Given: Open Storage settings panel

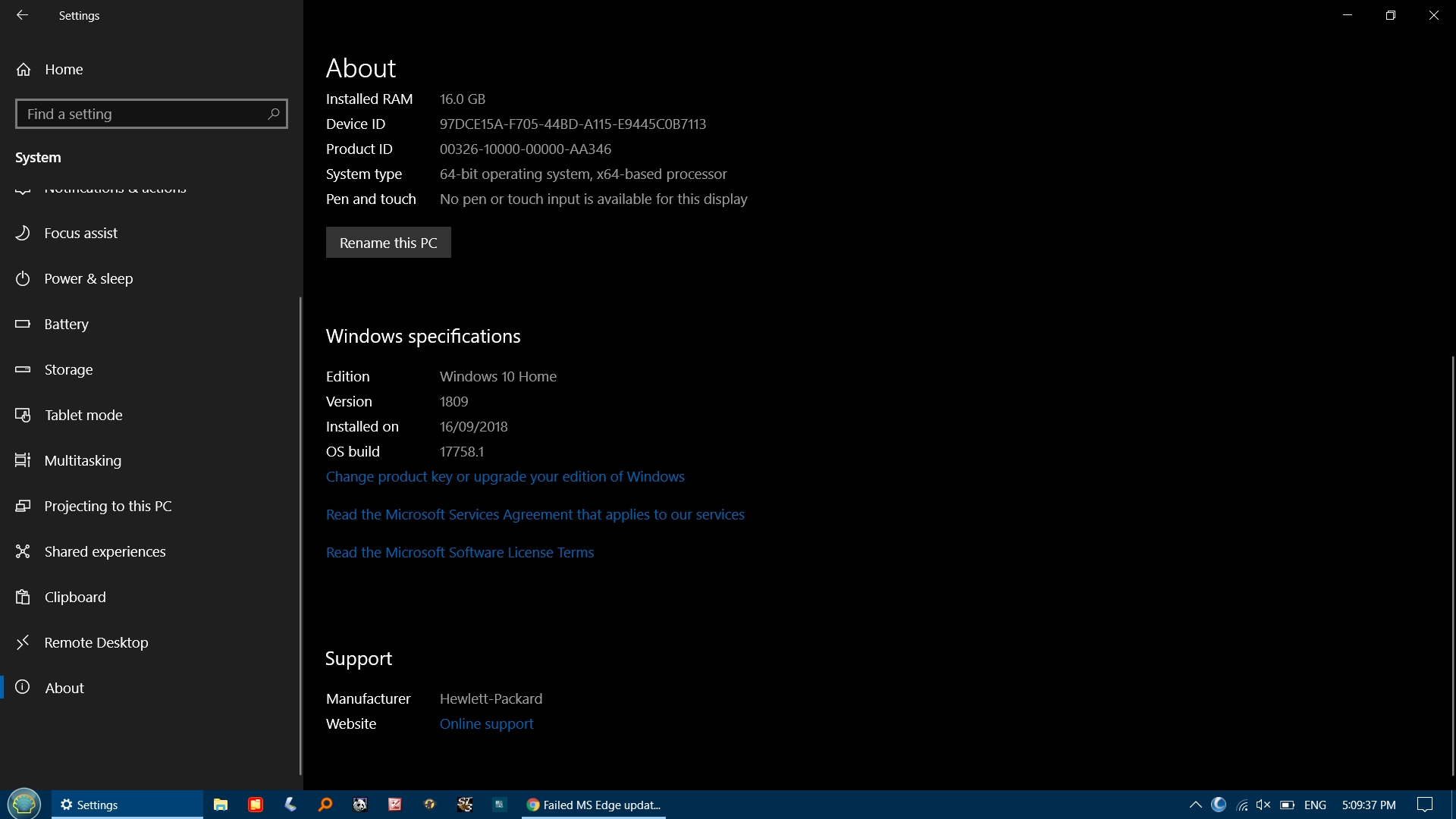Looking at the screenshot, I should (68, 369).
